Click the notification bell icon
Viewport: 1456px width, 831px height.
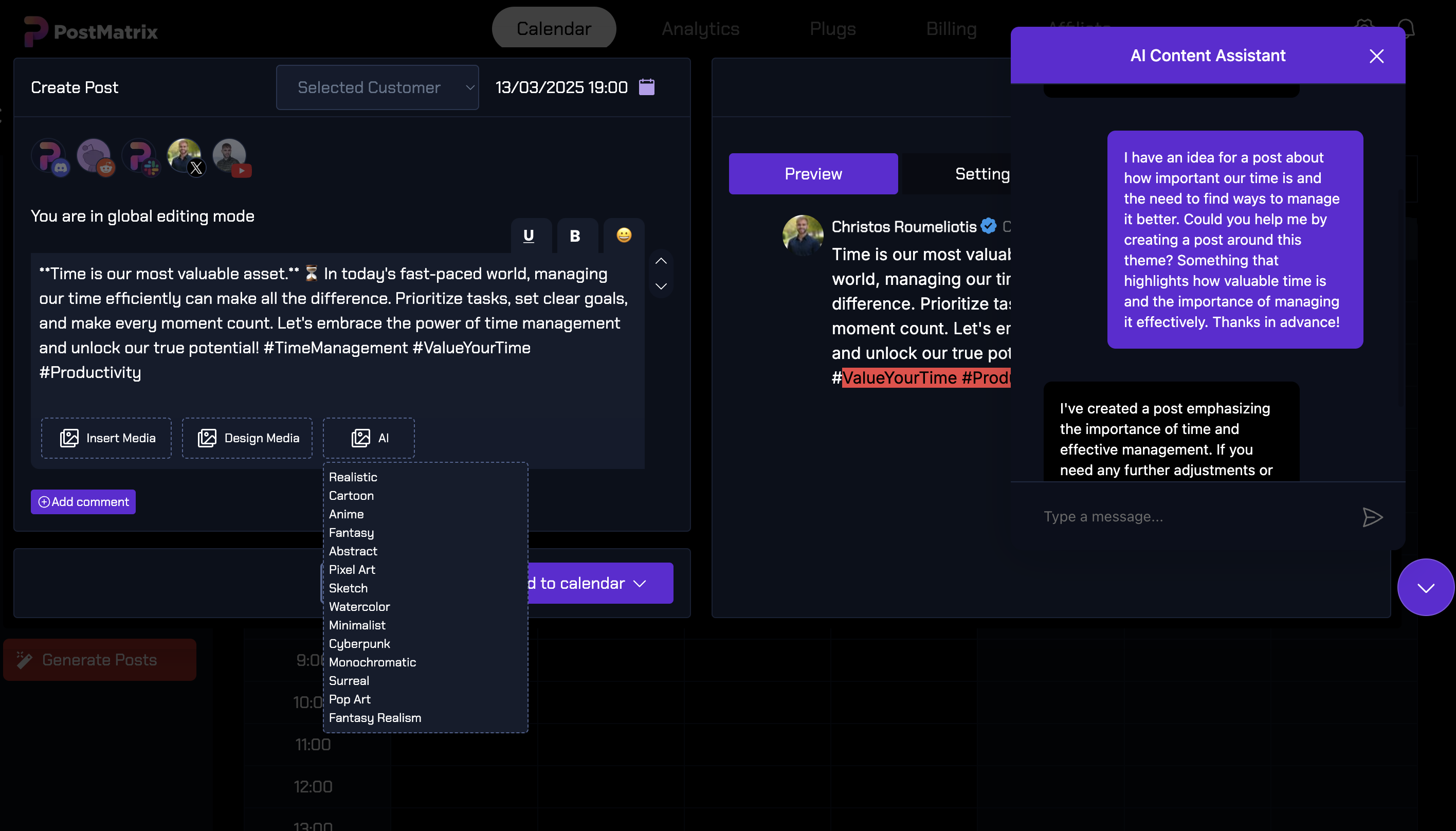tap(1406, 28)
